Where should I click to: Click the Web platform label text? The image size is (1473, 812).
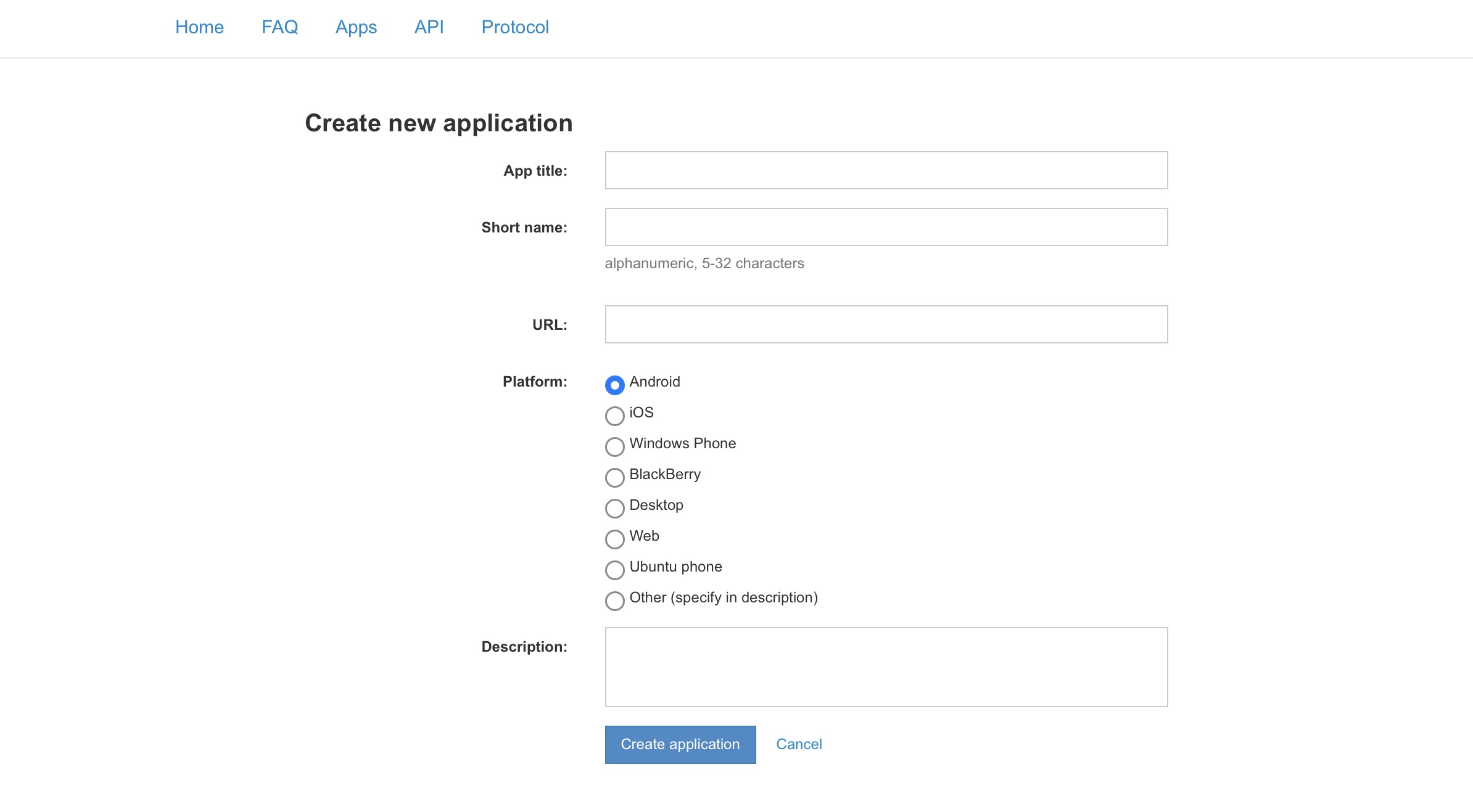click(x=644, y=536)
